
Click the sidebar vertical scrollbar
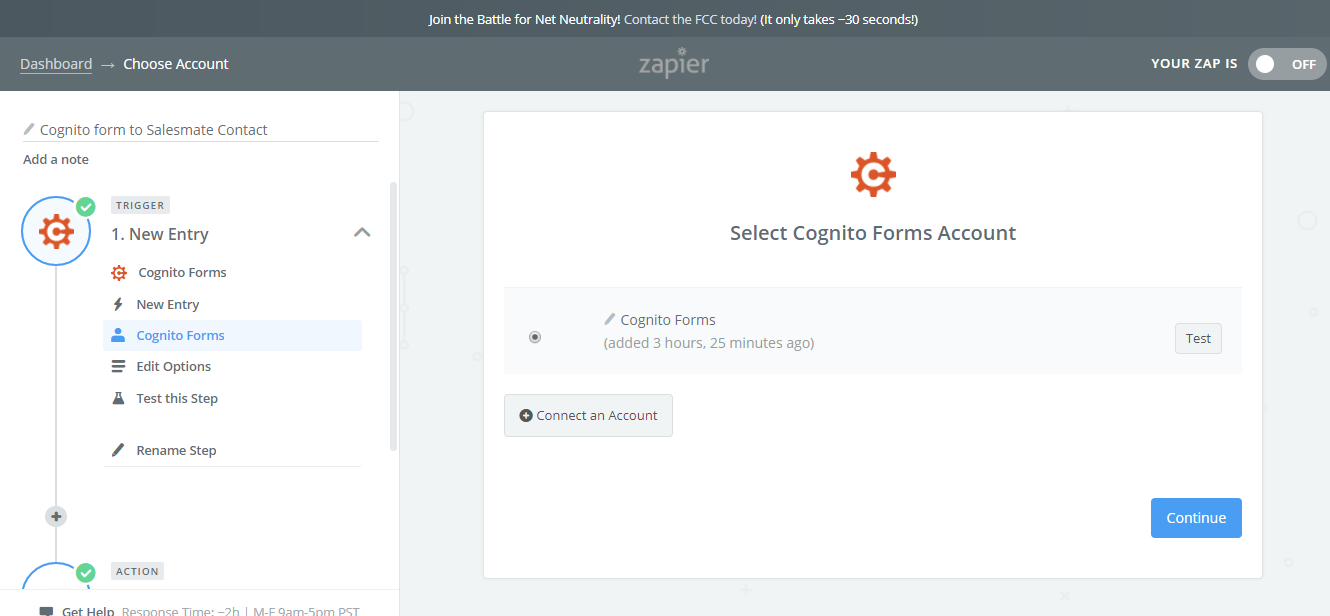point(393,317)
